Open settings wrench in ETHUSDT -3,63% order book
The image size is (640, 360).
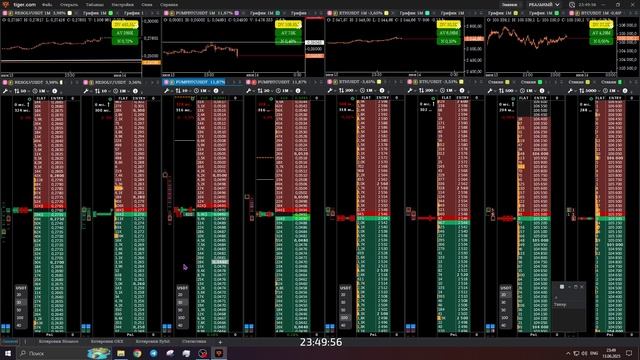[x=330, y=91]
